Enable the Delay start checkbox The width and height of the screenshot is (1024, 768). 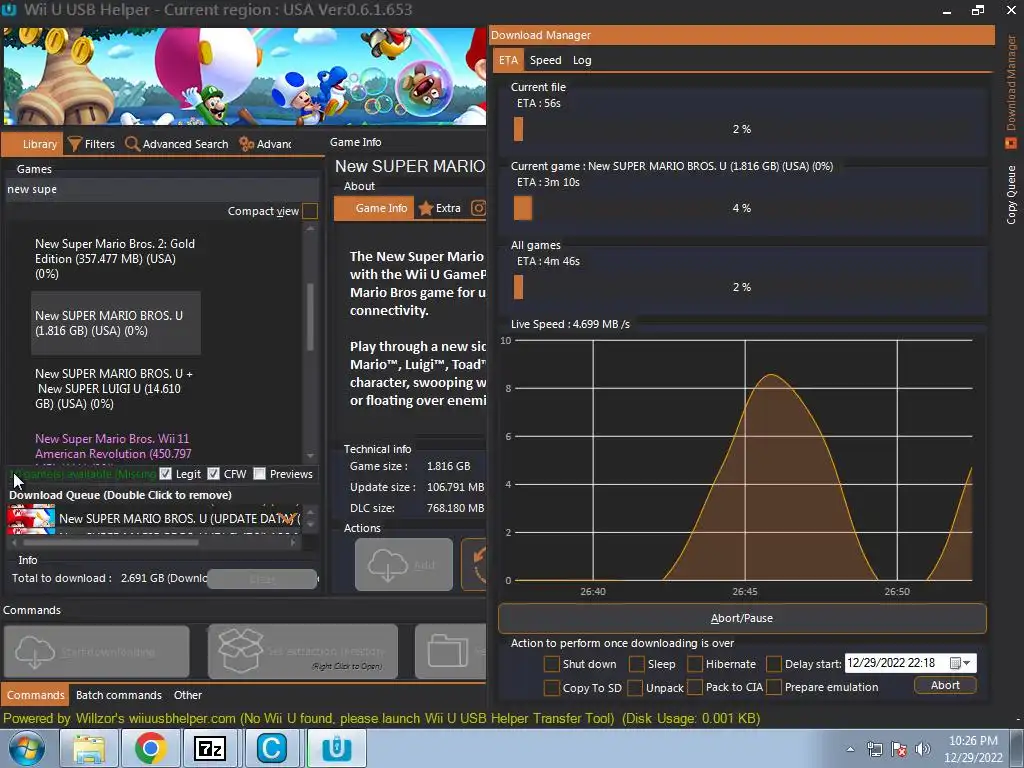(x=774, y=664)
